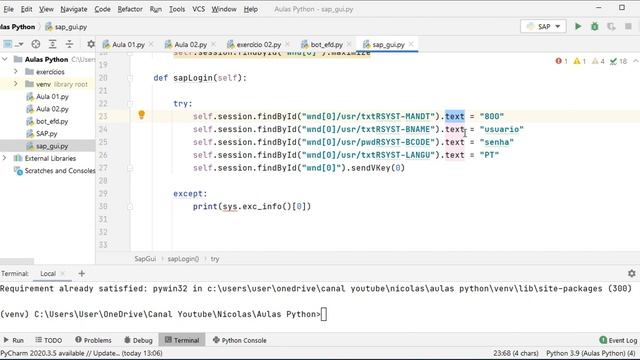Viewport: 640px width, 360px height.
Task: Click the fold marker on line 20
Action: click(130, 78)
